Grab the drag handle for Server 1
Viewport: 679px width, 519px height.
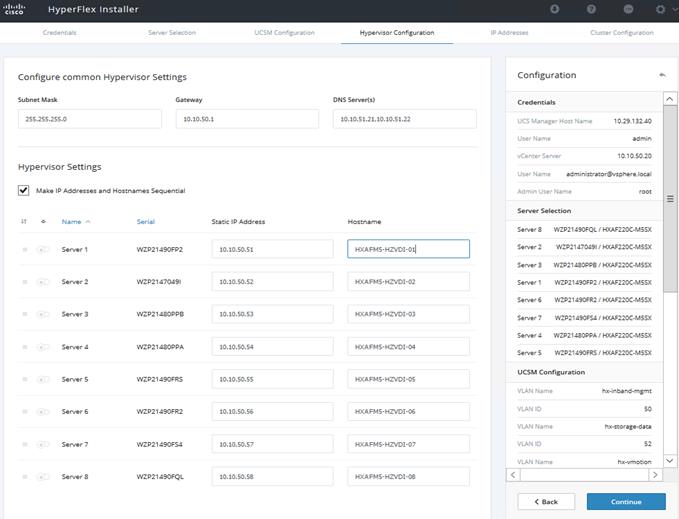(25, 249)
